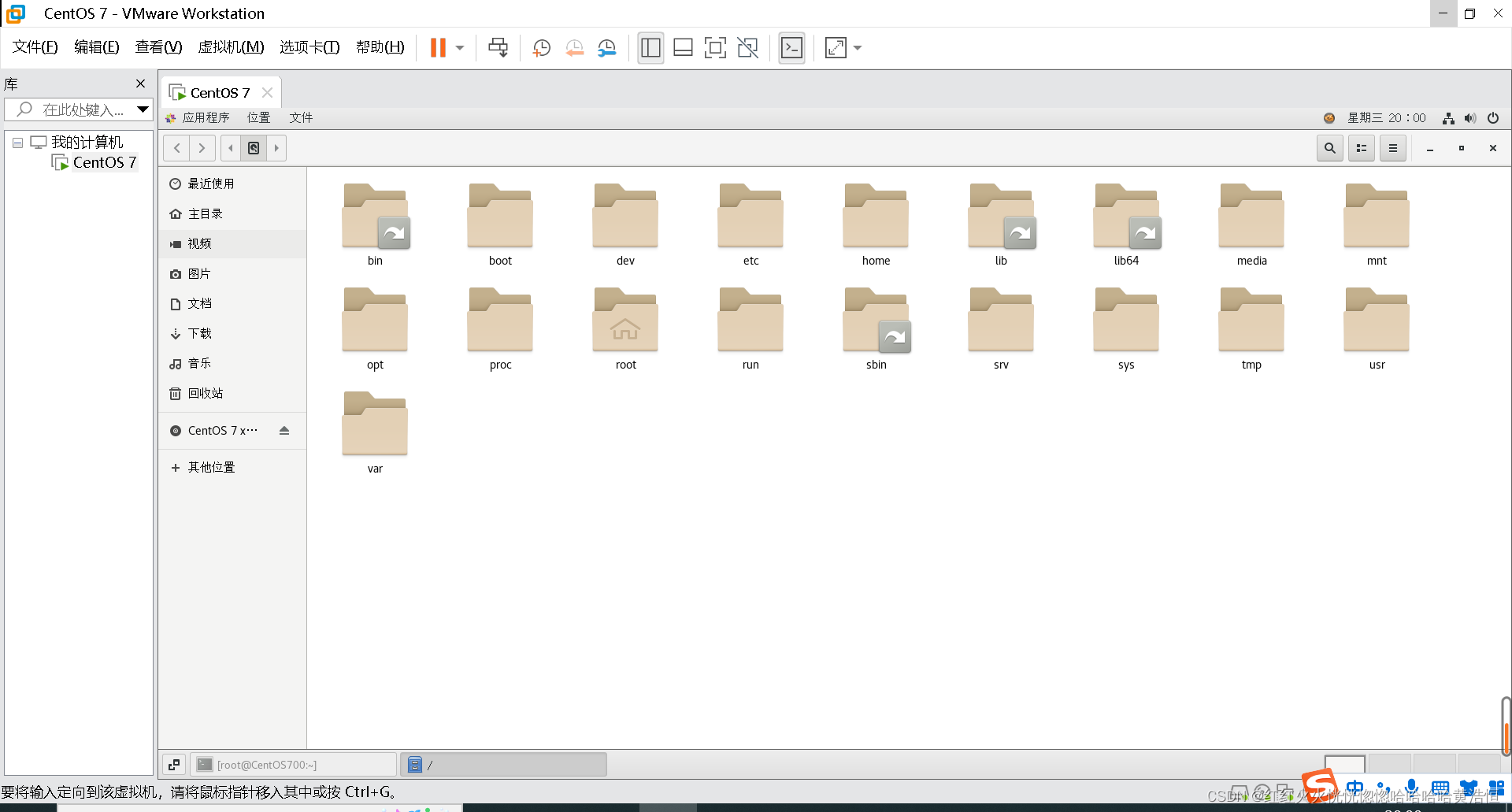Switch to the CentOS 7 tab
The width and height of the screenshot is (1512, 812).
pyautogui.click(x=220, y=92)
